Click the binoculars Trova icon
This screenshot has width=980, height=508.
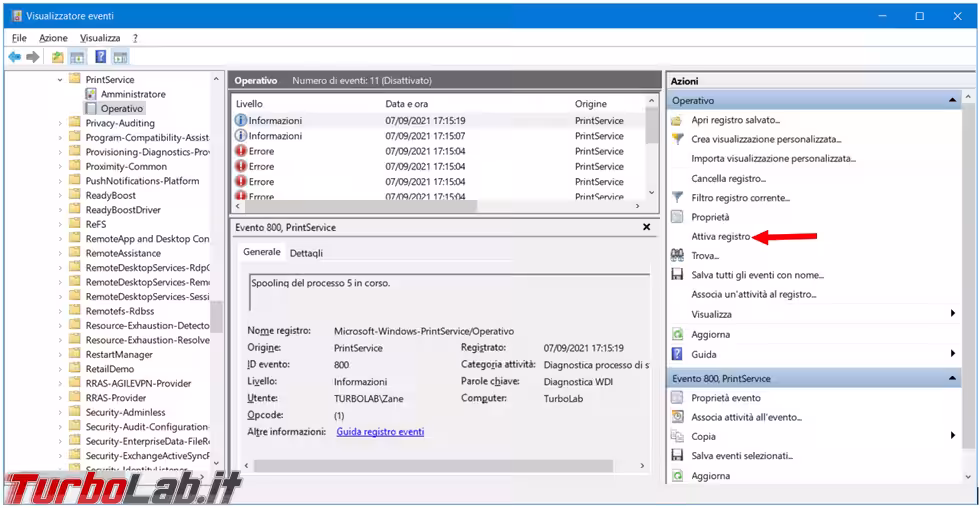pos(677,256)
